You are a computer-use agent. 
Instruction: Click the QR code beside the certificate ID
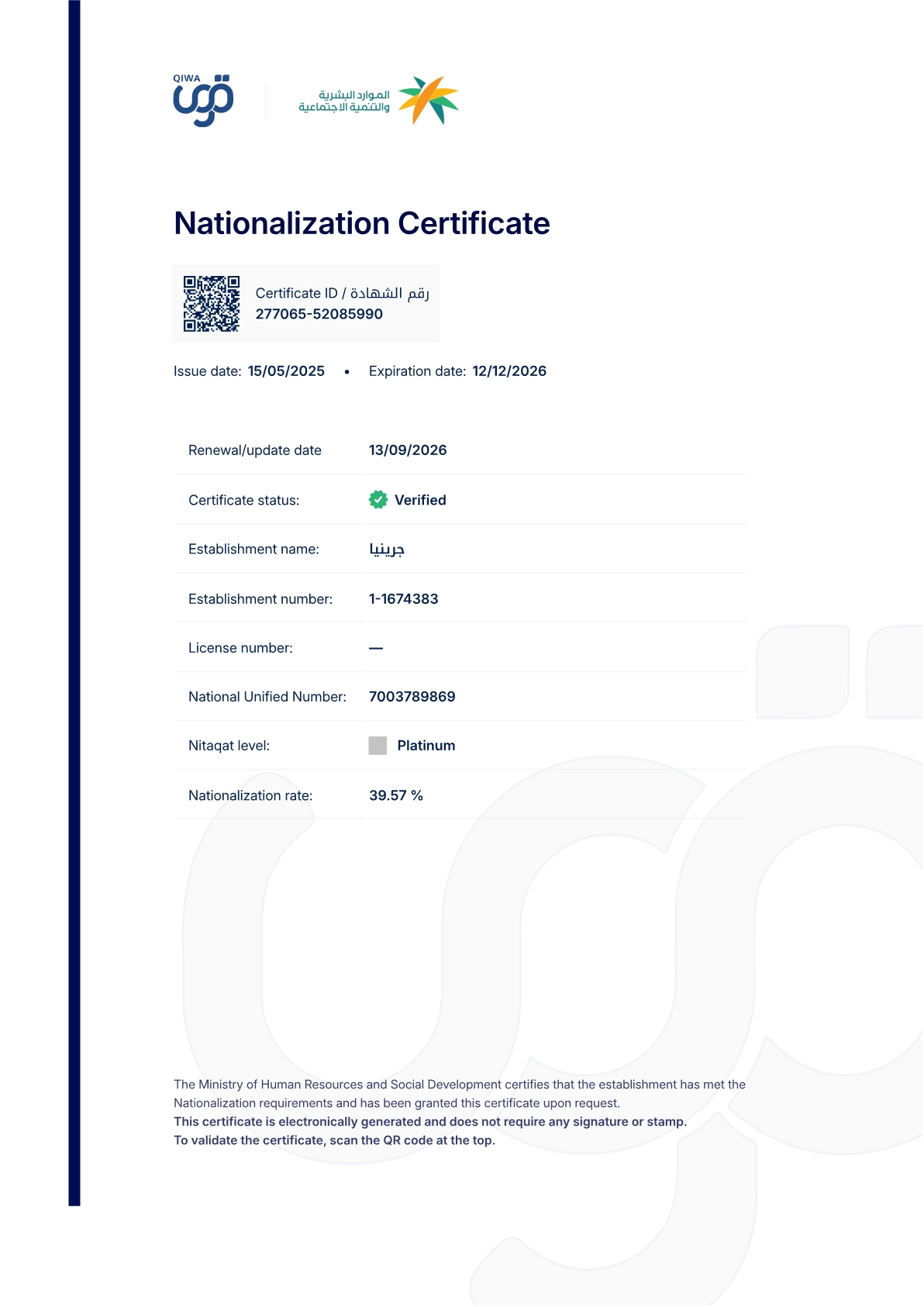tap(212, 304)
